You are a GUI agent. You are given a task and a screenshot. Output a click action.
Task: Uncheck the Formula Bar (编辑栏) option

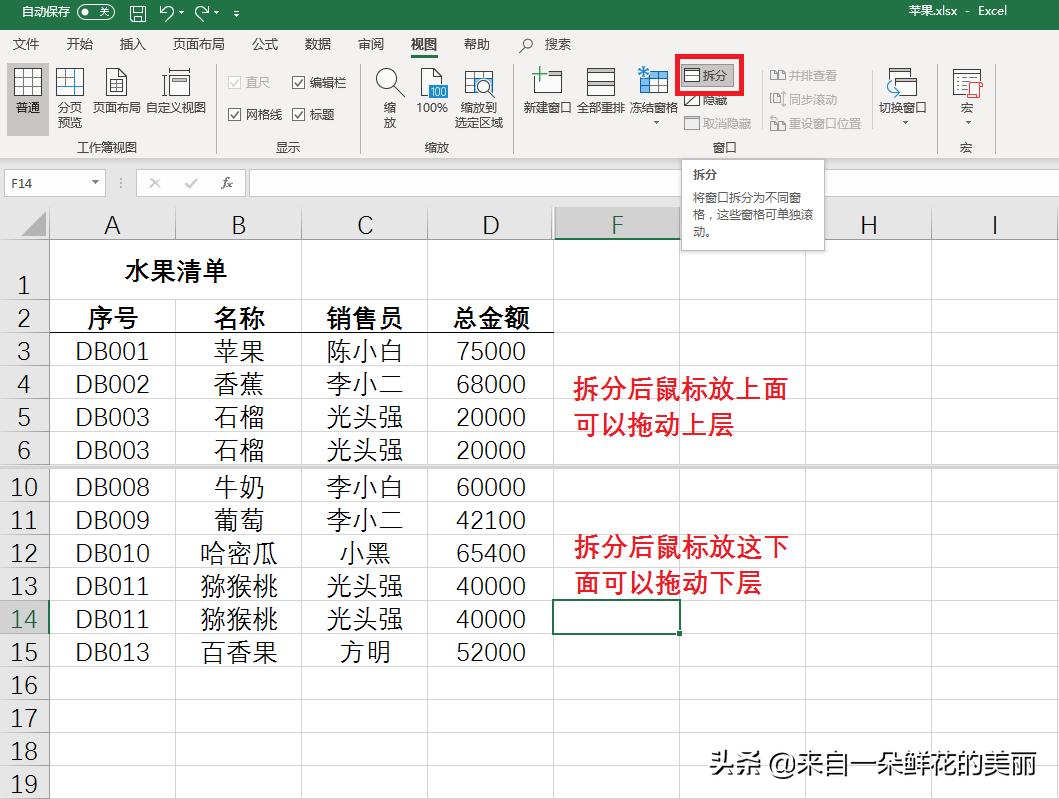pyautogui.click(x=300, y=83)
